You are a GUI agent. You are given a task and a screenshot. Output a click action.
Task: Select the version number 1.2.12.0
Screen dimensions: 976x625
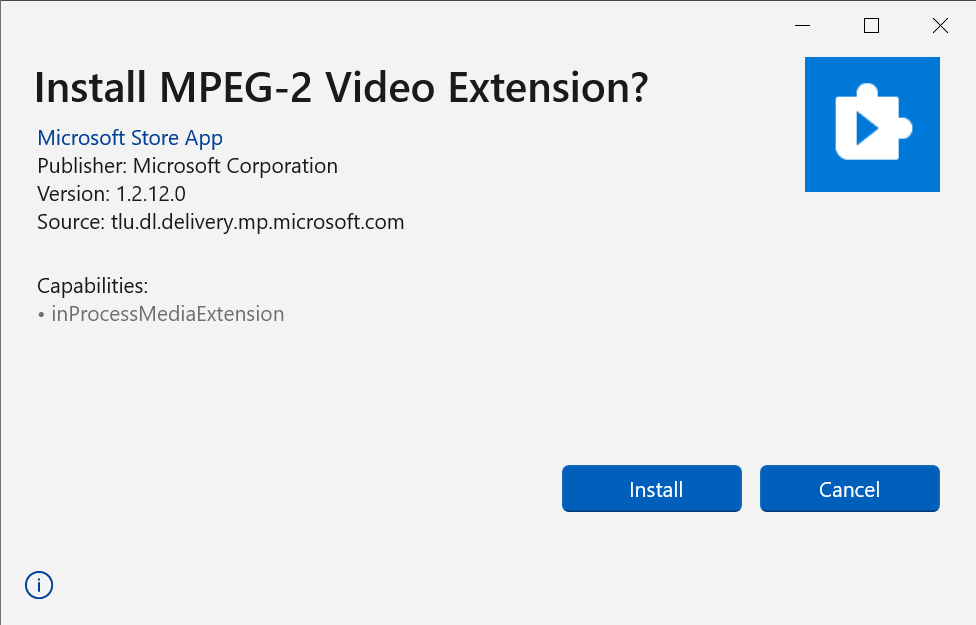tap(151, 194)
